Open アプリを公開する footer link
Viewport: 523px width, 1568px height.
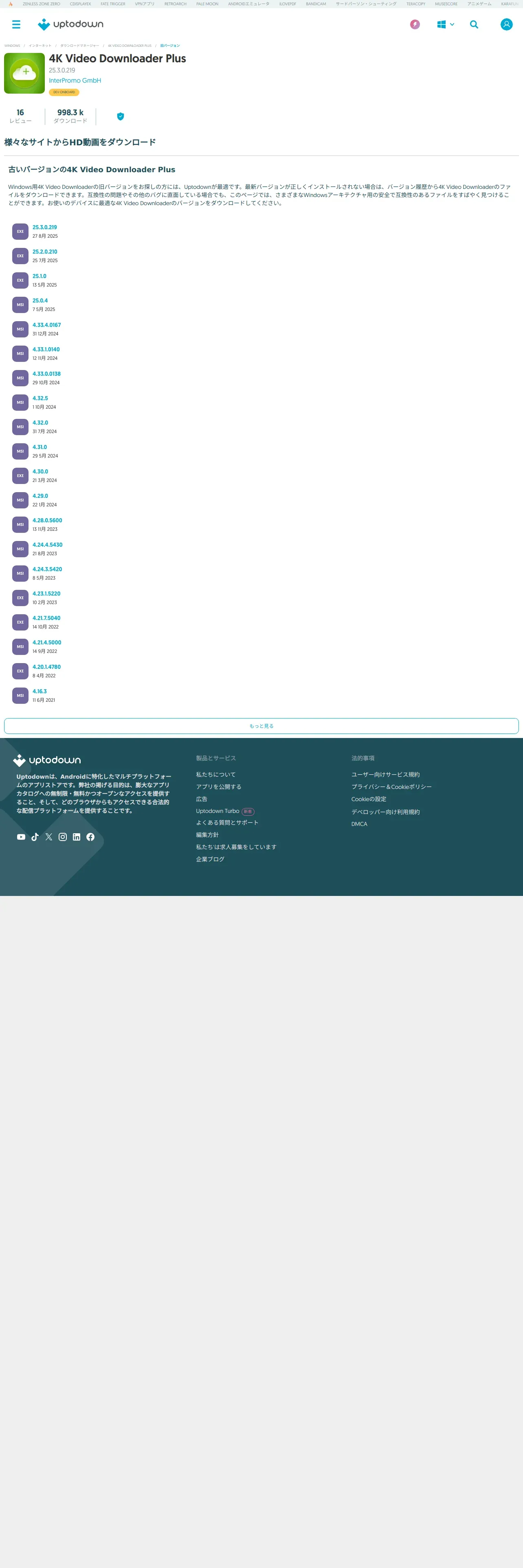(219, 786)
